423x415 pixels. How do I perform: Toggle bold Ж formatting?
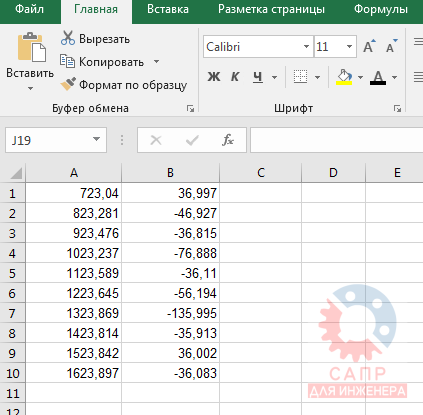(x=214, y=77)
